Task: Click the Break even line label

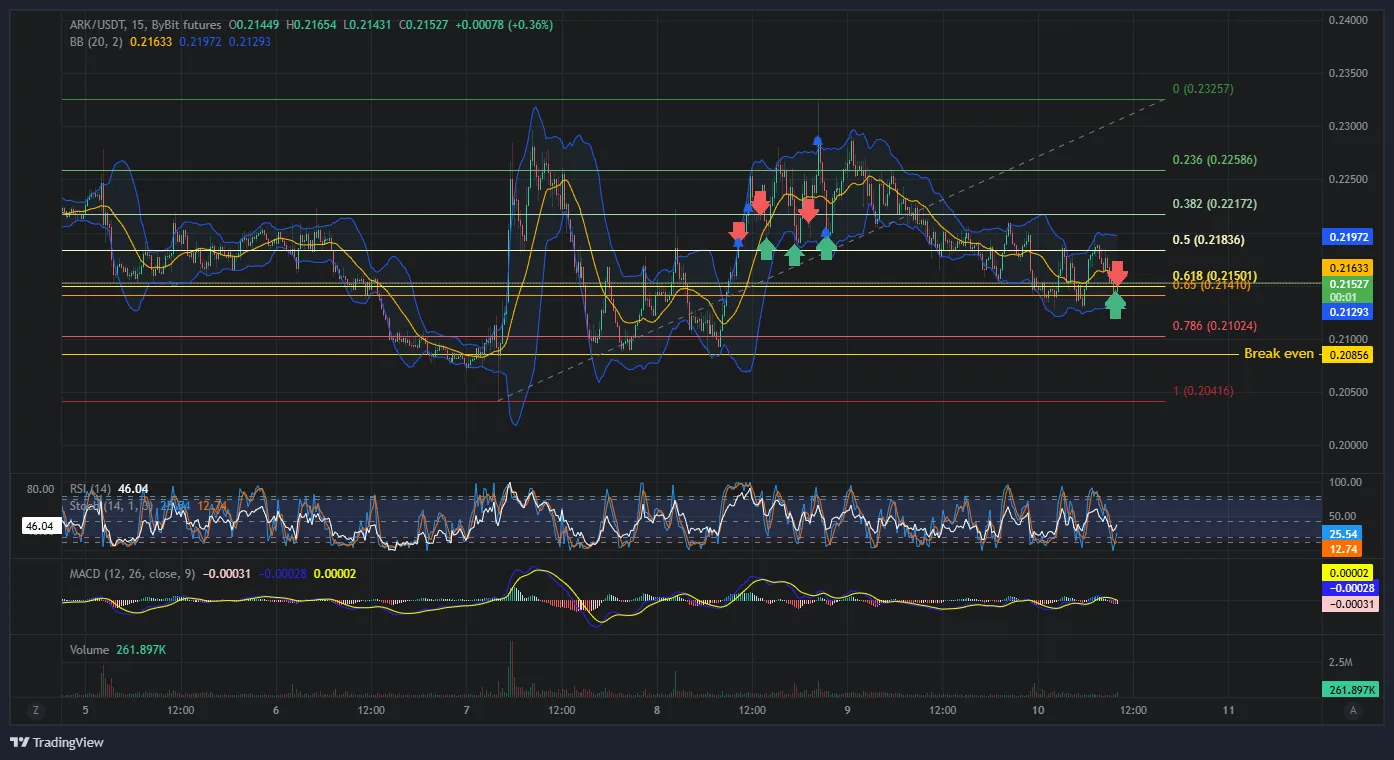Action: point(1279,354)
